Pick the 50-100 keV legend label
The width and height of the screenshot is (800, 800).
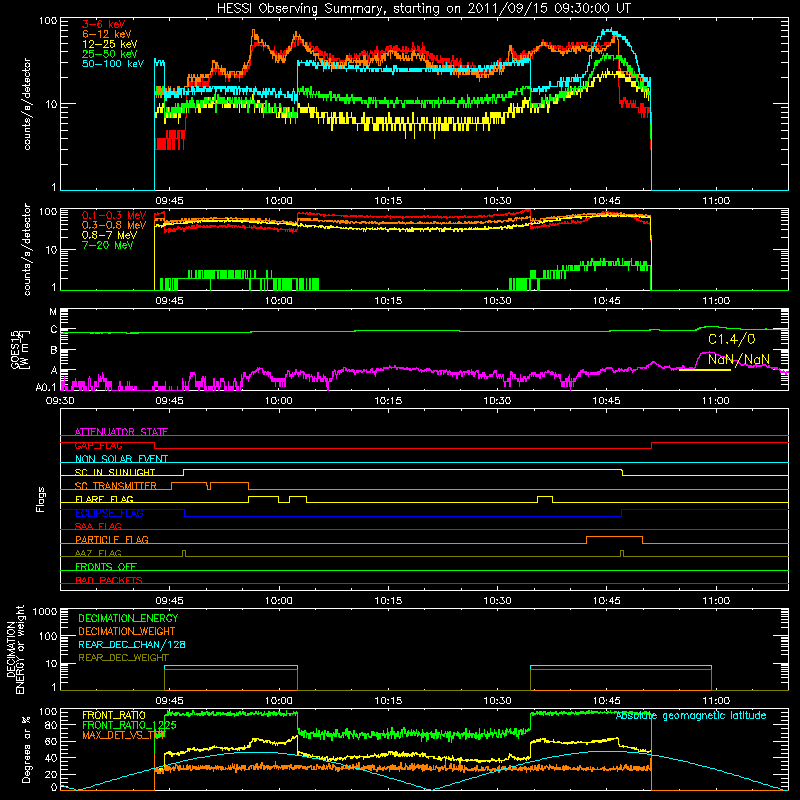(x=113, y=64)
